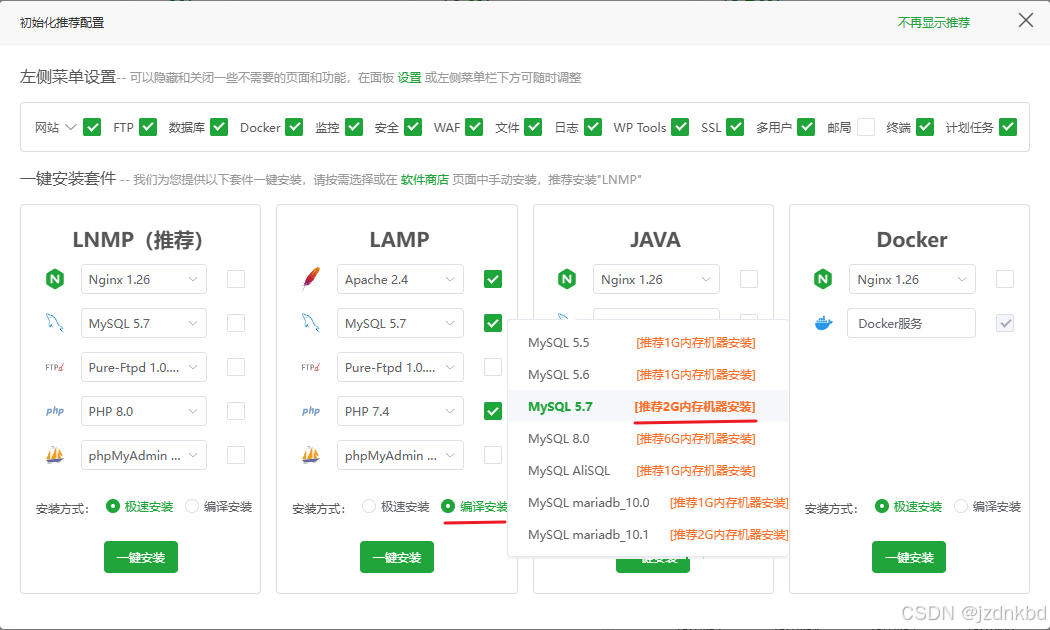The height and width of the screenshot is (630, 1050).
Task: Check PHP 8.0 checkbox in LNMP
Action: click(x=236, y=411)
